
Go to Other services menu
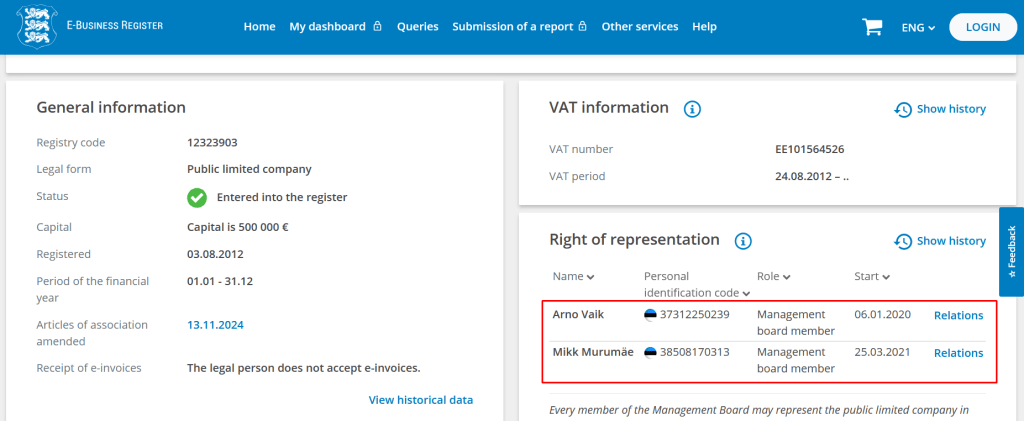639,27
